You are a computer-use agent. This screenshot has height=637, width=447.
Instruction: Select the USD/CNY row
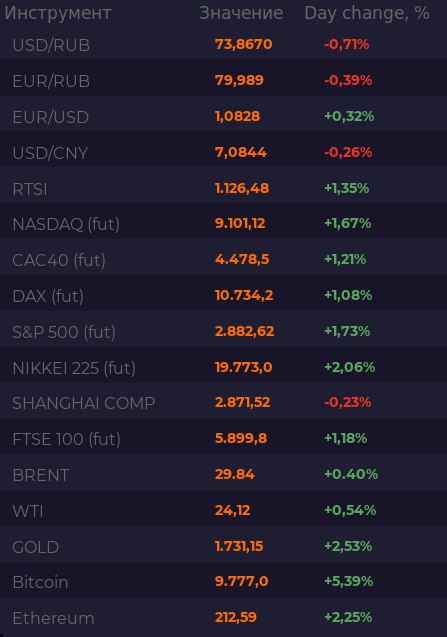click(224, 152)
